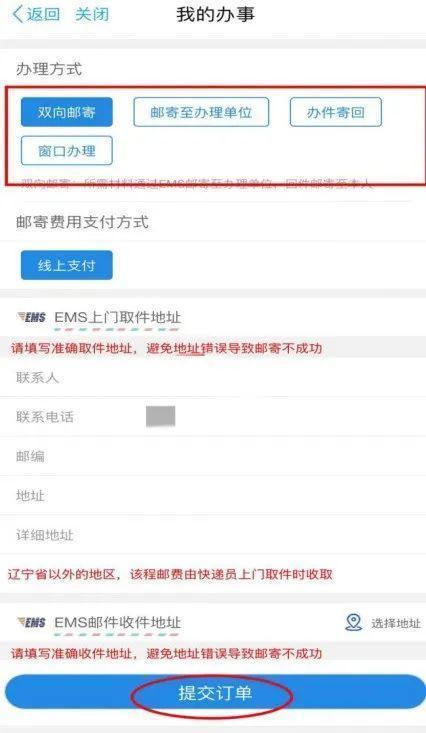Choose 办件寄回 option
This screenshot has height=733, width=426.
pos(336,112)
